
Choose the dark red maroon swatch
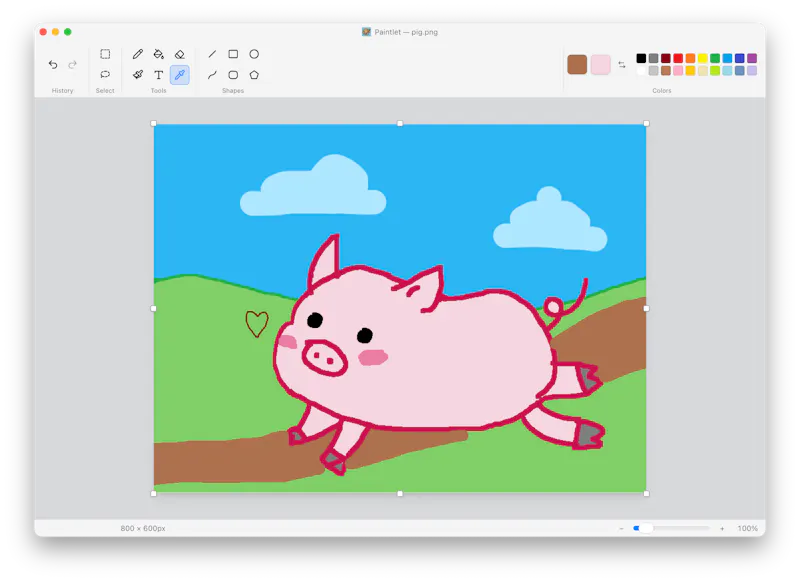[x=666, y=58]
